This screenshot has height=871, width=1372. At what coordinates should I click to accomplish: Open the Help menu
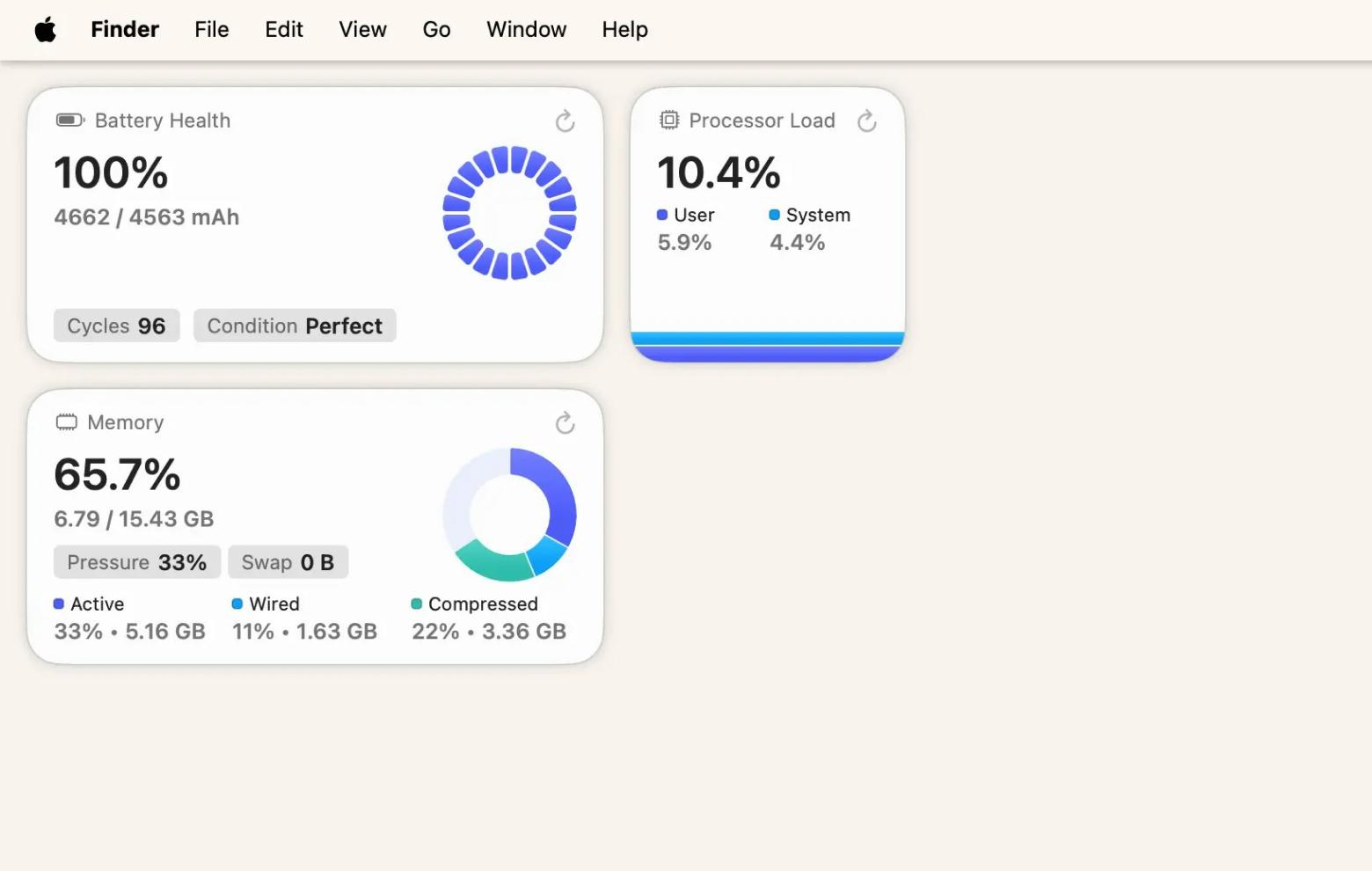(624, 30)
